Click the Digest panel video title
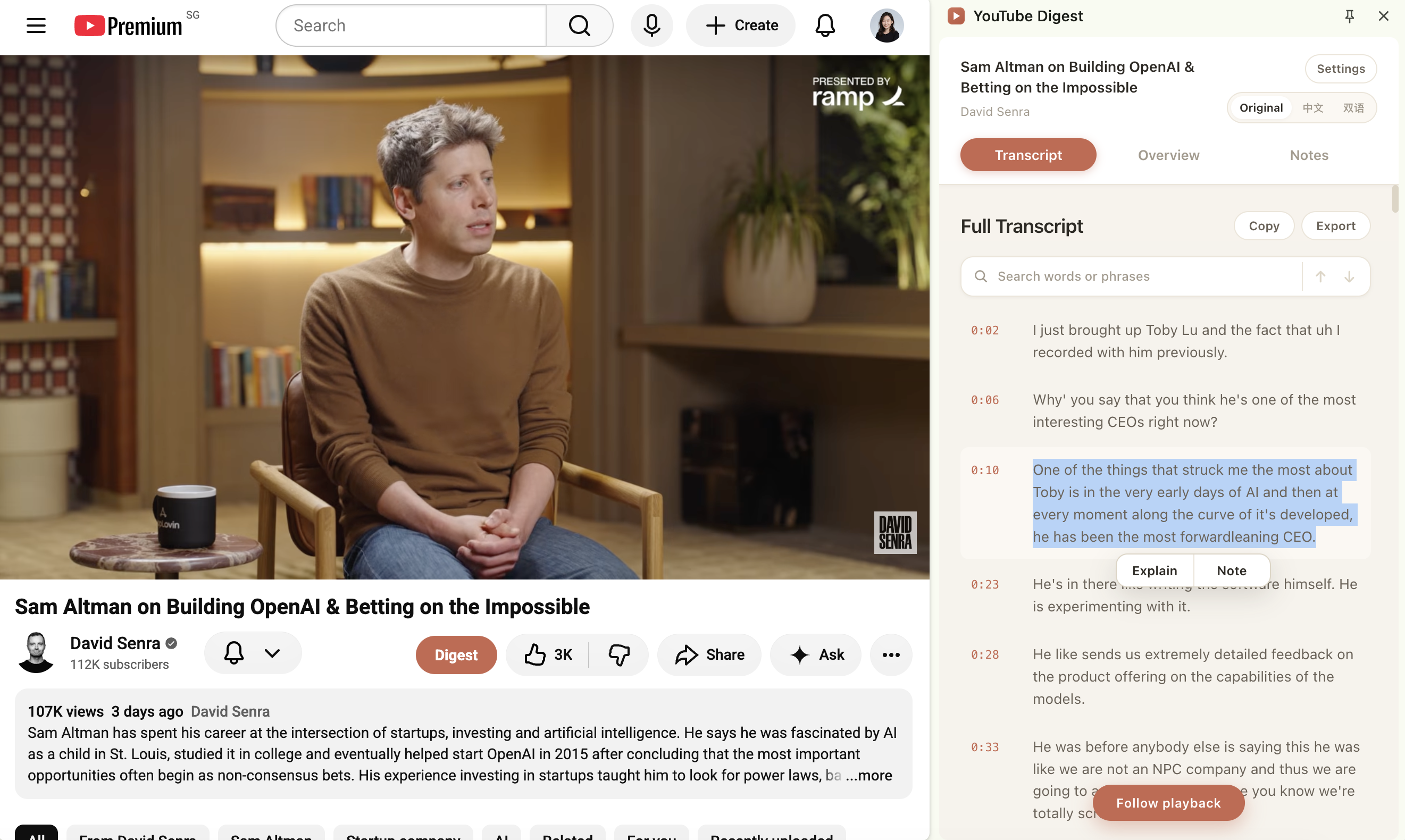The image size is (1405, 840). click(1077, 77)
